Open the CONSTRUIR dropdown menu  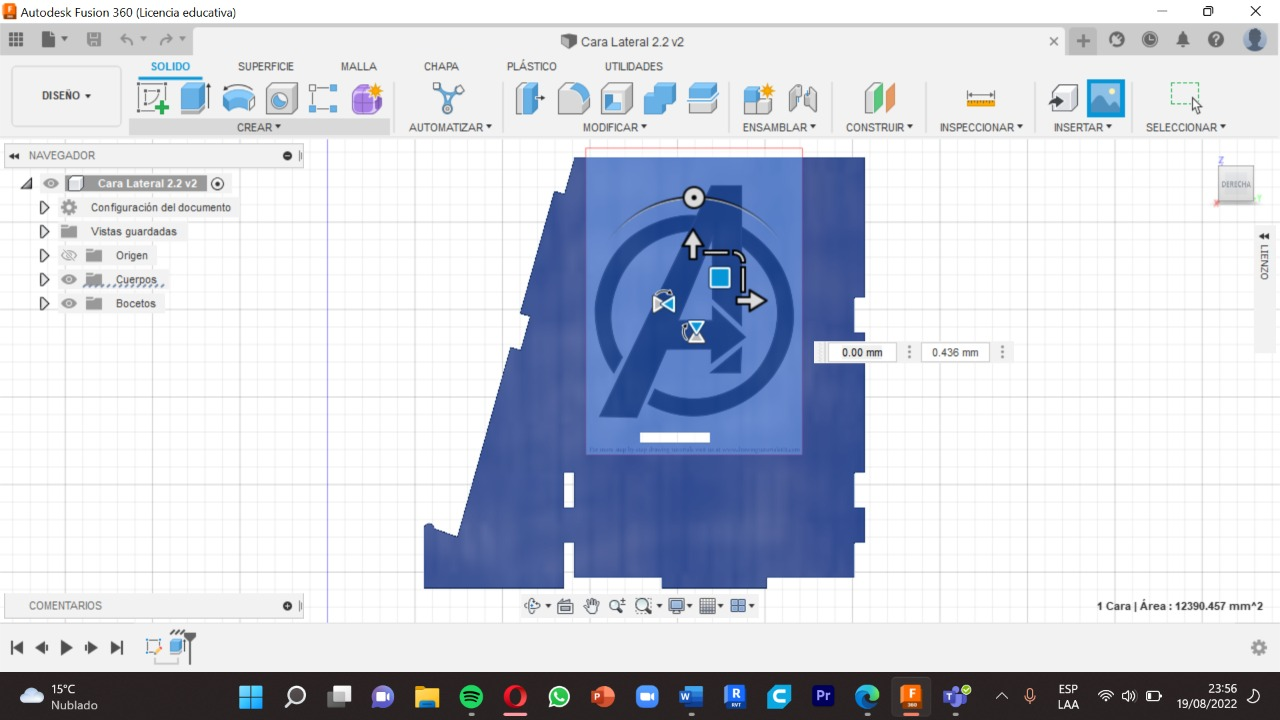pos(880,127)
